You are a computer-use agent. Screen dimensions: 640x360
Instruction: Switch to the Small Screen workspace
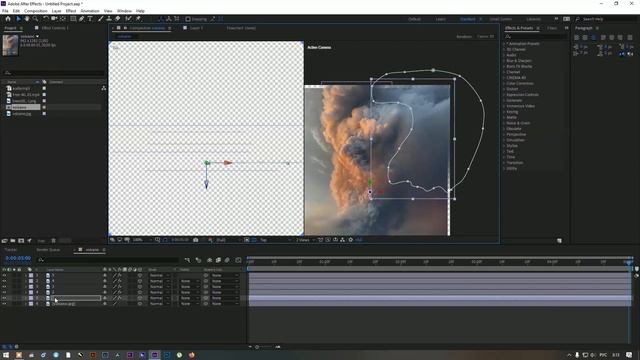tap(500, 19)
